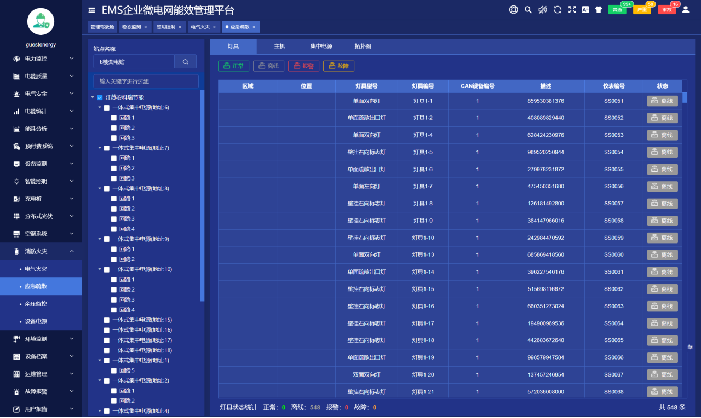The height and width of the screenshot is (418, 701).
Task: Expand the 电力监控 sidebar menu
Action: coord(38,59)
